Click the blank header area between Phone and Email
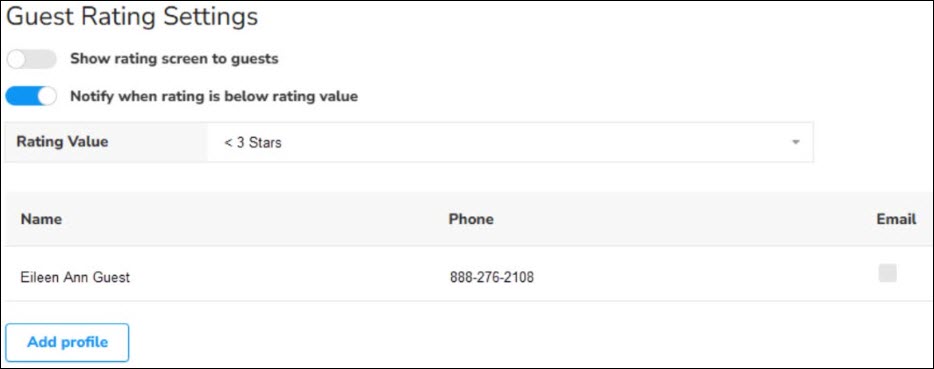This screenshot has height=369, width=934. click(x=685, y=219)
